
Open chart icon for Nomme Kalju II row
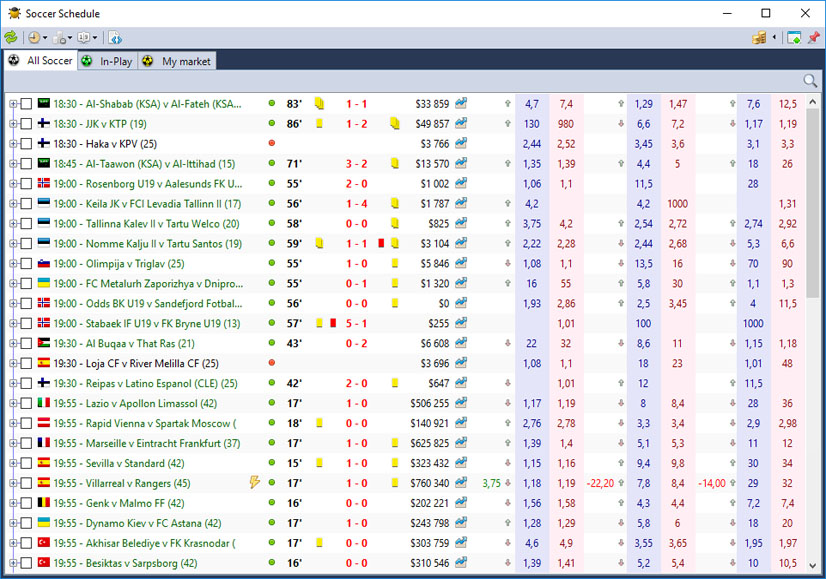(461, 243)
